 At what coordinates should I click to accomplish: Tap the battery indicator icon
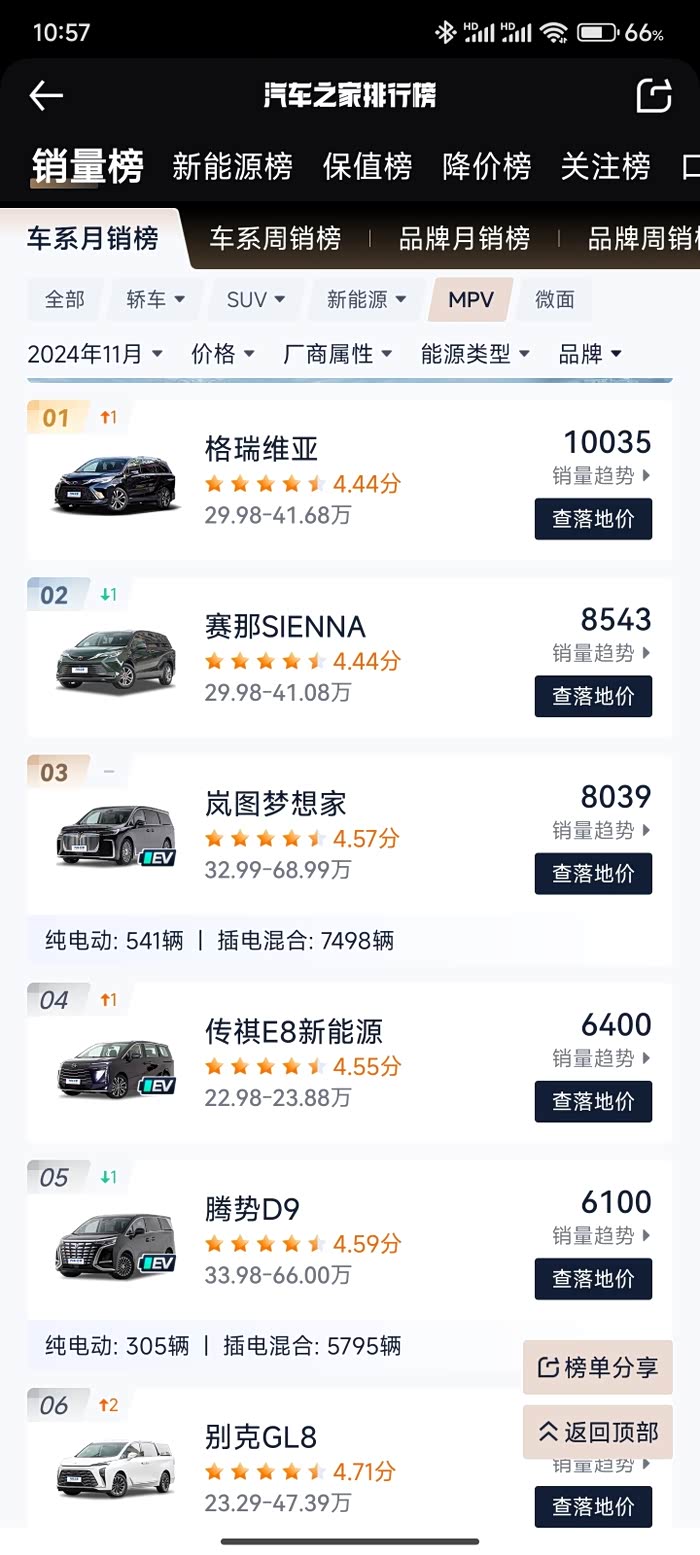596,33
